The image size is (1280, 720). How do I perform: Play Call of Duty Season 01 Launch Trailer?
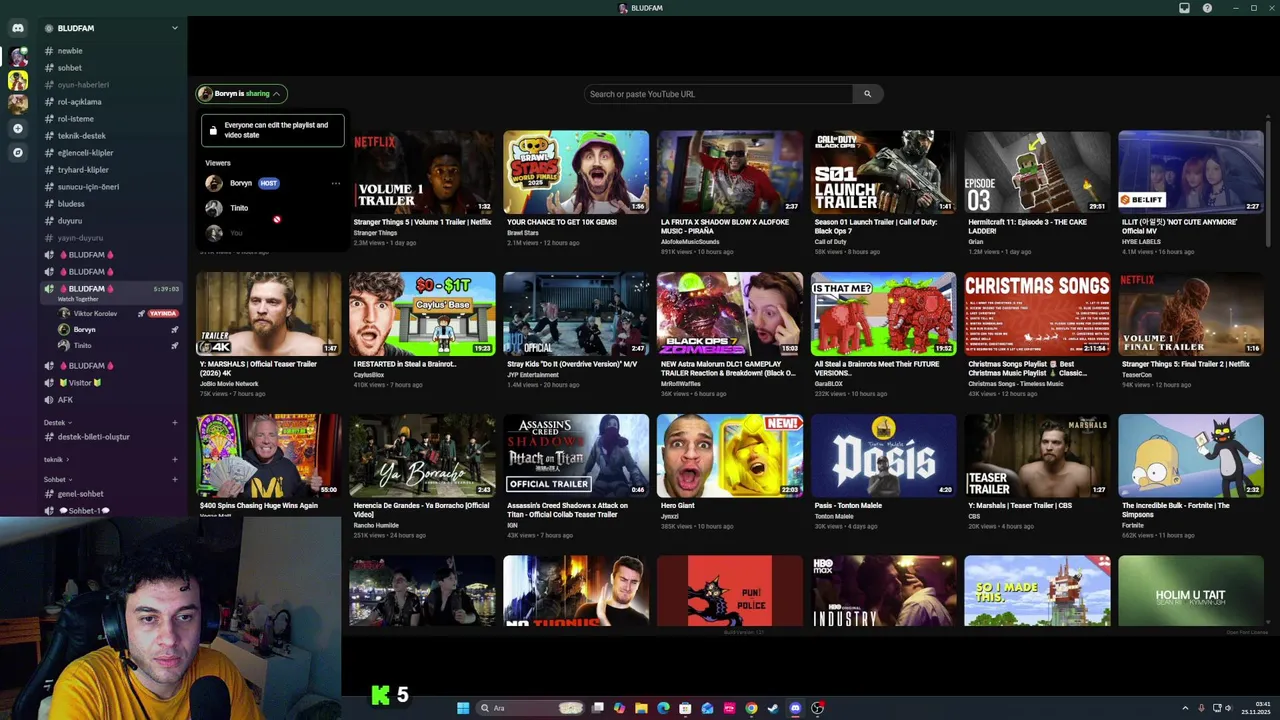click(884, 172)
